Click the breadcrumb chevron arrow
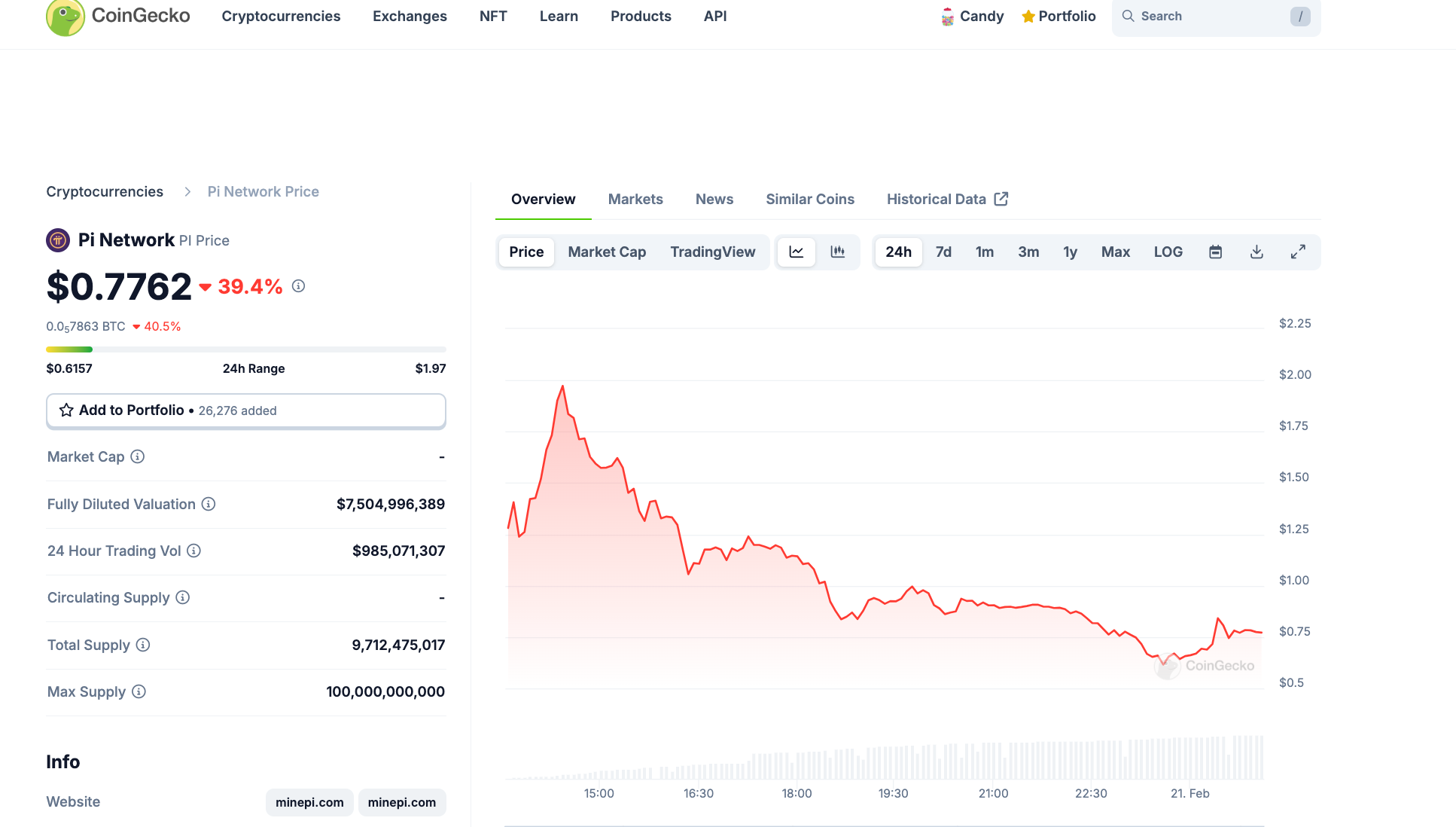The width and height of the screenshot is (1456, 827). pos(187,192)
